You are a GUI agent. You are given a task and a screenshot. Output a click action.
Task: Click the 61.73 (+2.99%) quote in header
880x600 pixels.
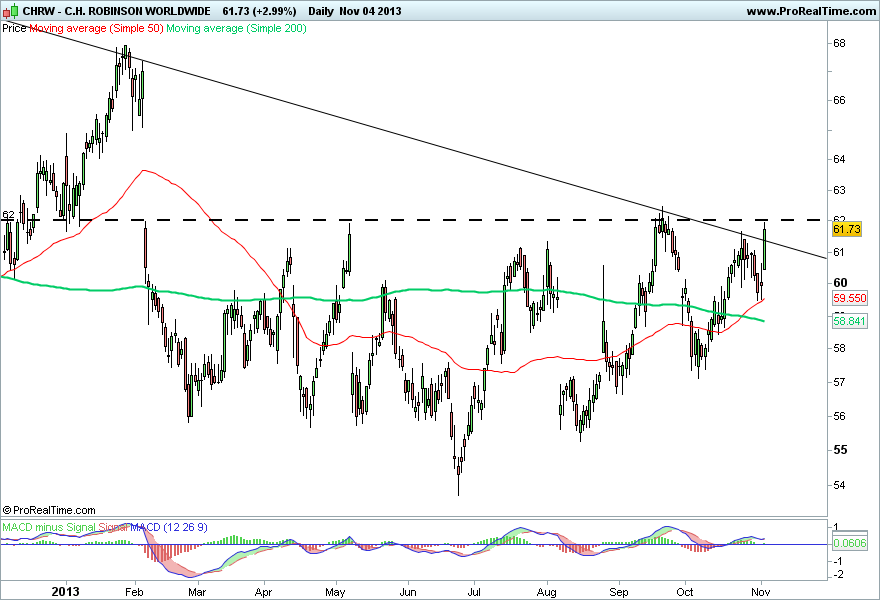[x=259, y=11]
